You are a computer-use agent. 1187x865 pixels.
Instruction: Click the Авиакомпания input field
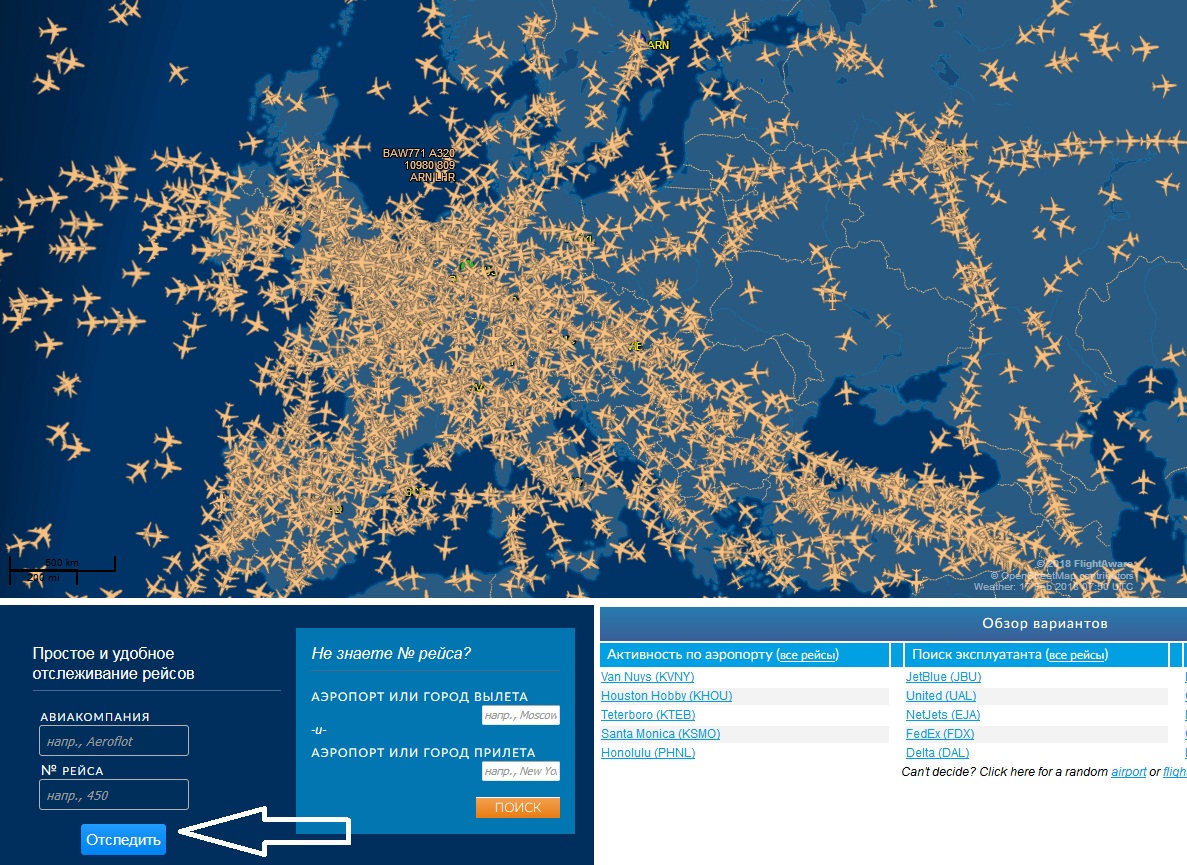click(x=114, y=741)
